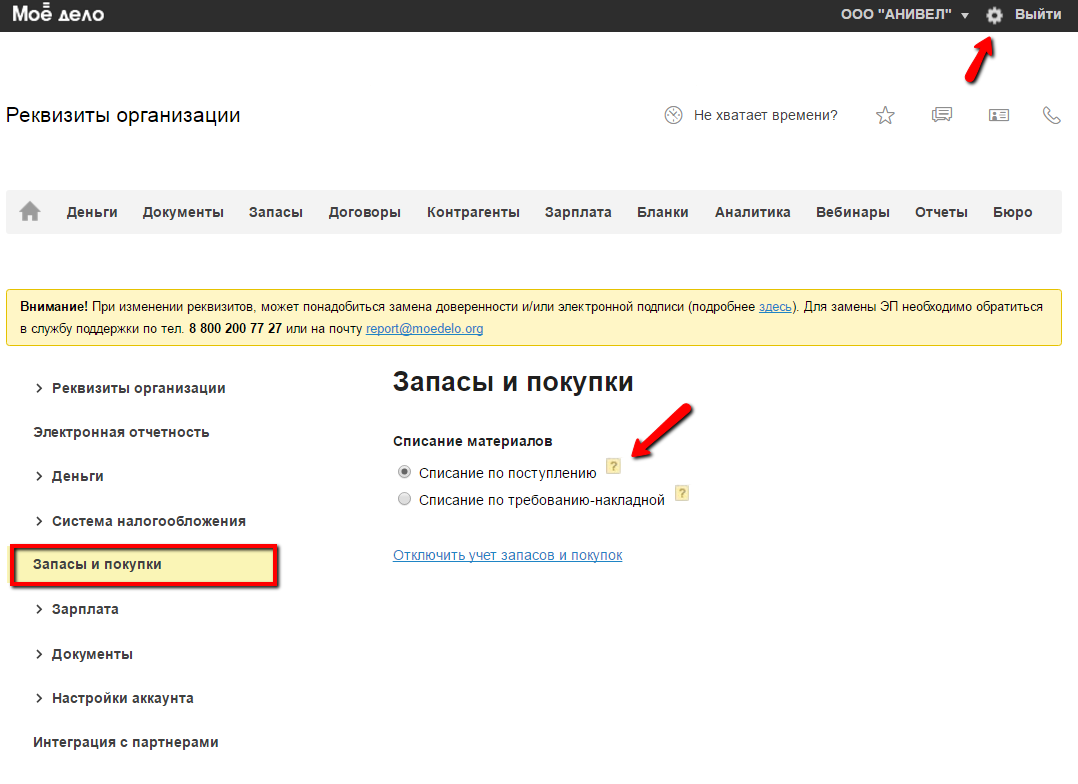Open the ООО "АНИВЕЛ" organization dropdown

pyautogui.click(x=905, y=15)
